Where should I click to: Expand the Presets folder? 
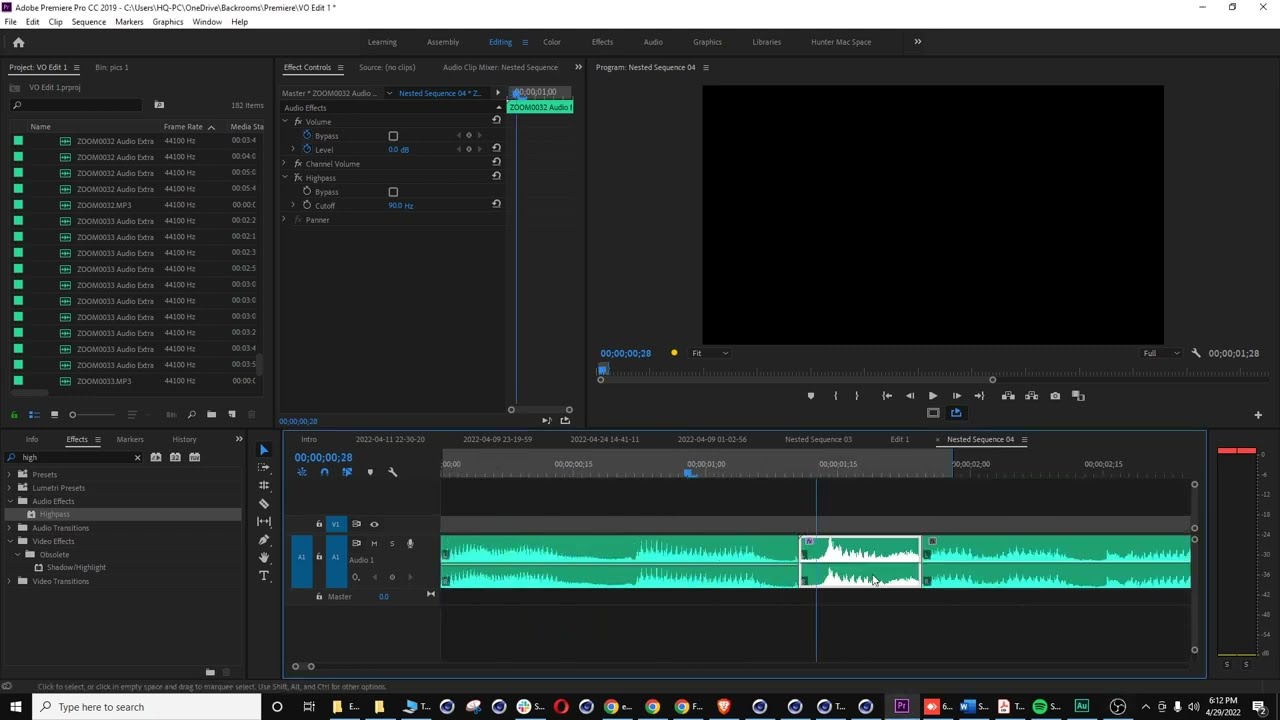click(10, 474)
